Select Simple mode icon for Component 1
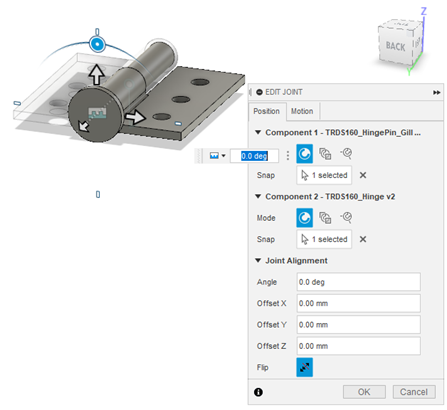This screenshot has width=447, height=410. click(x=304, y=154)
